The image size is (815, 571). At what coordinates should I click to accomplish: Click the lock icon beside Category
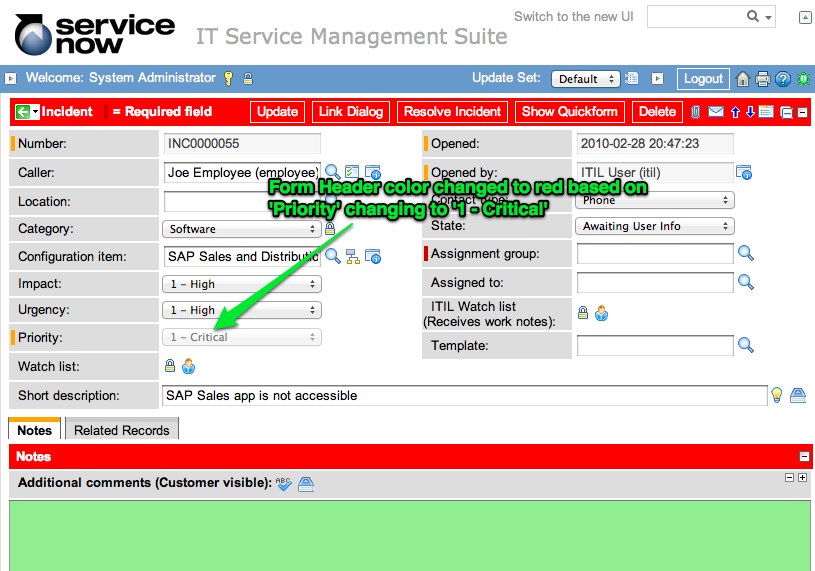330,228
